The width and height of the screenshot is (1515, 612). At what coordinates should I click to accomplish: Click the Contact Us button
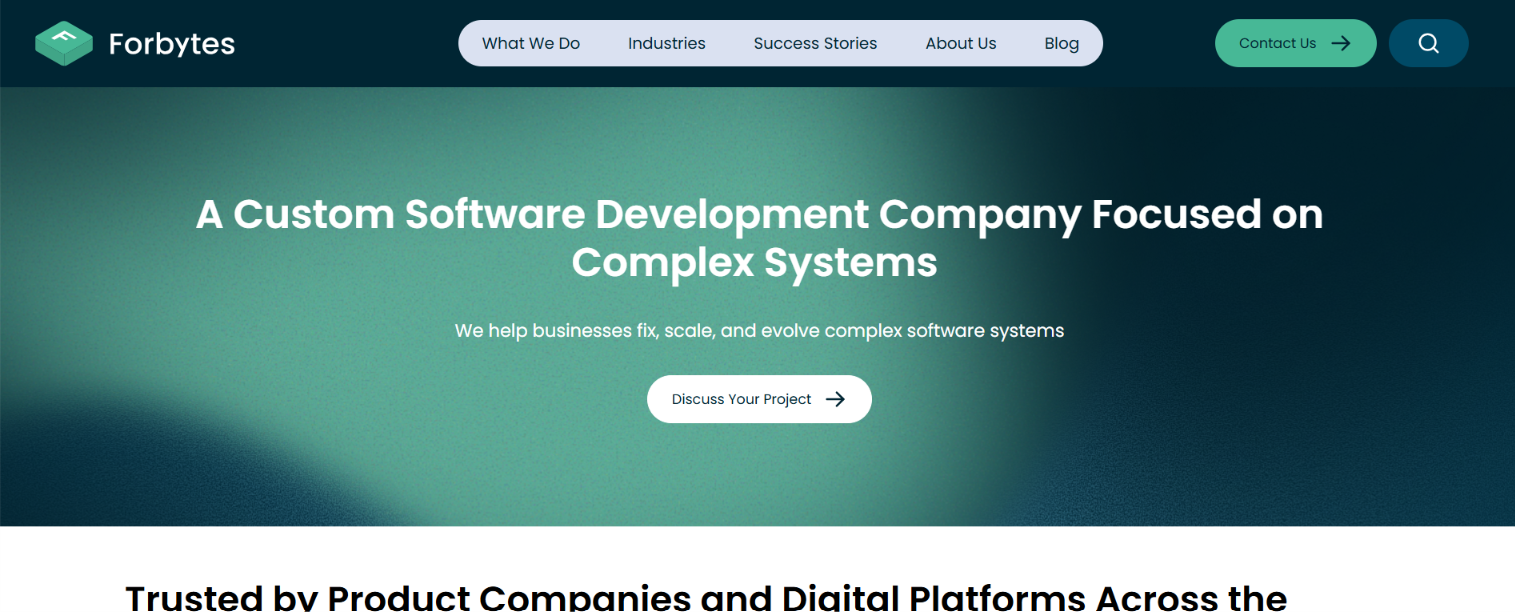(x=1295, y=43)
